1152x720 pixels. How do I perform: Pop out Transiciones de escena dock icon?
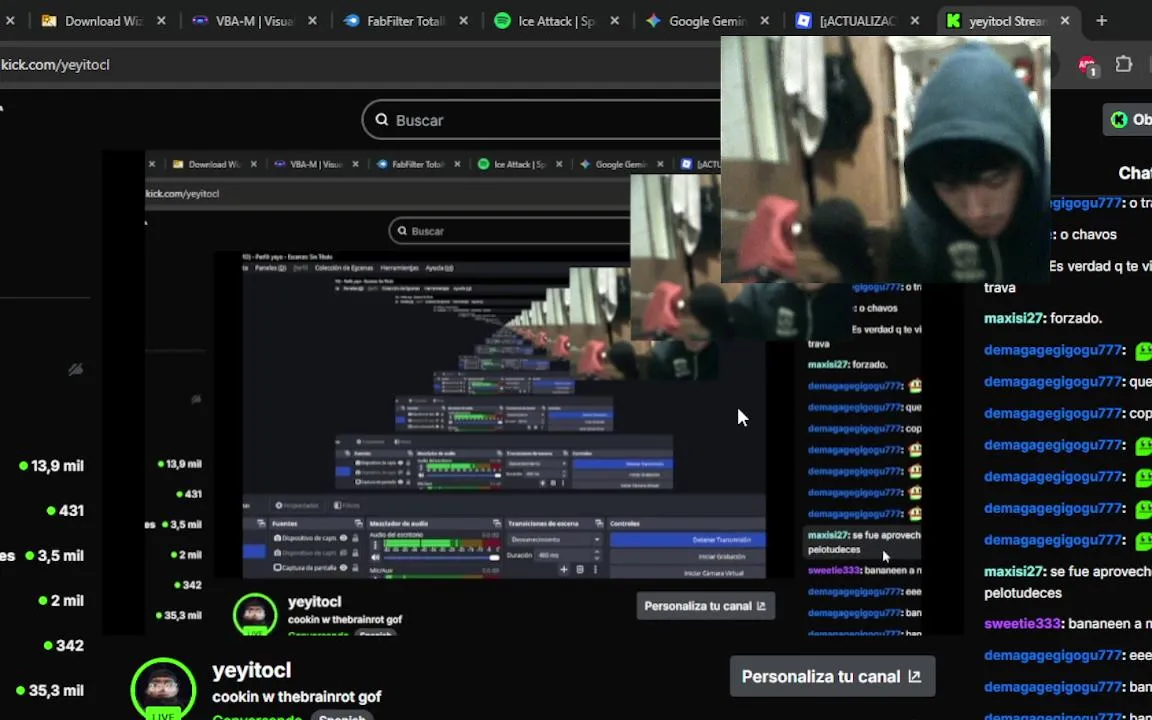pos(599,524)
